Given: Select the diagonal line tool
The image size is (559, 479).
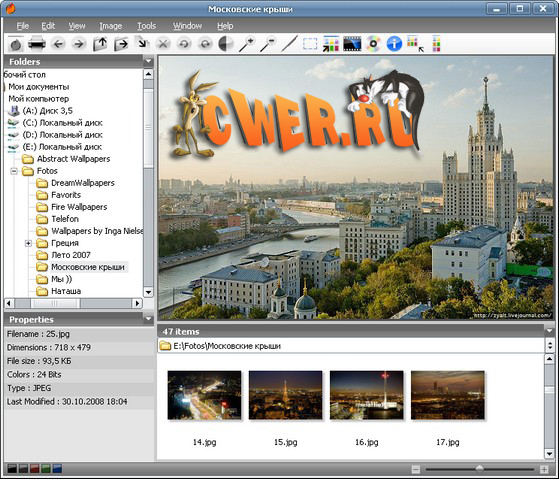Looking at the screenshot, I should pyautogui.click(x=289, y=44).
